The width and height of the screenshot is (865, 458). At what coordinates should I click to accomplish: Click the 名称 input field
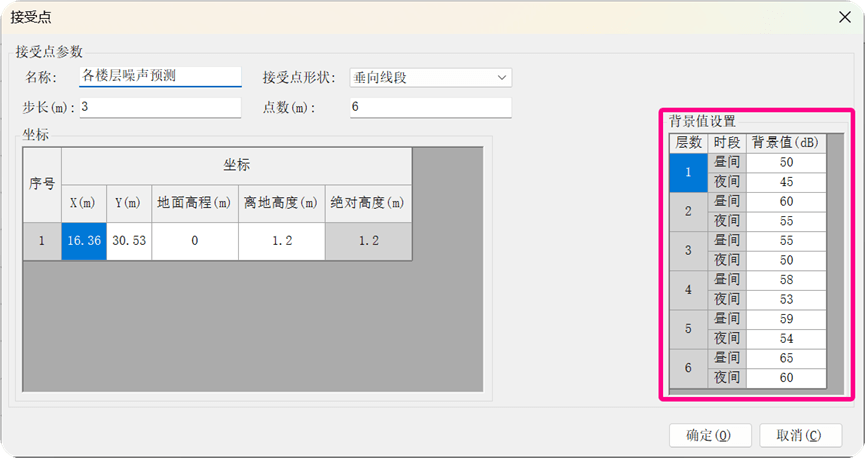click(160, 77)
